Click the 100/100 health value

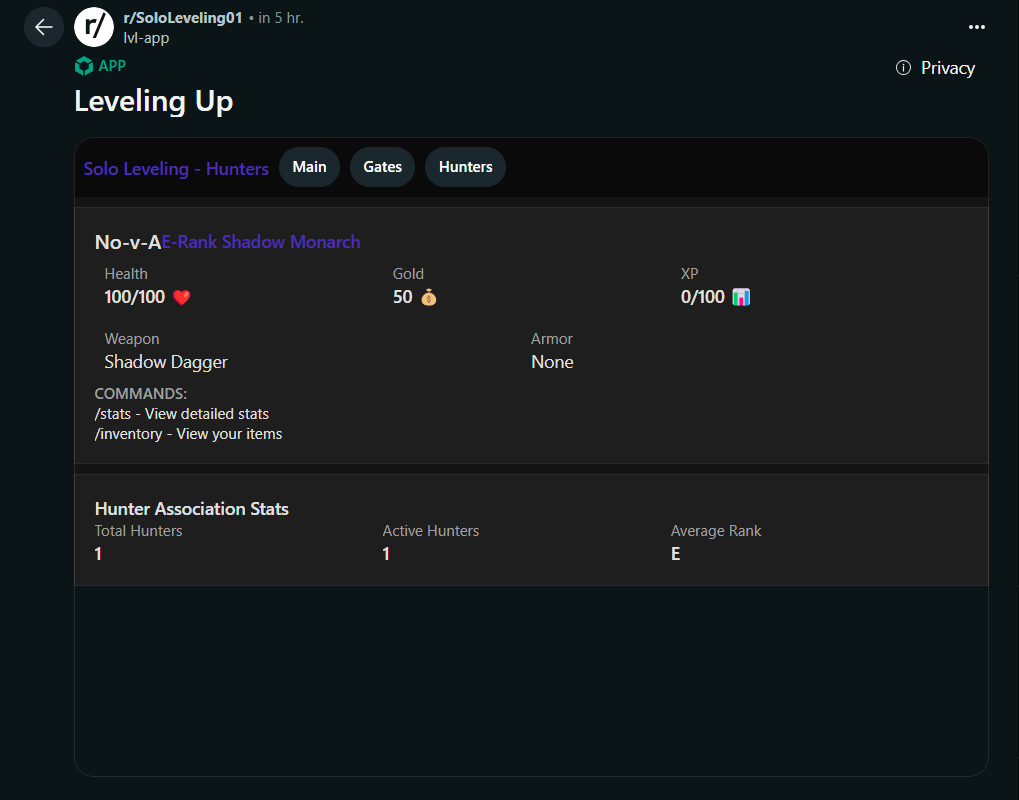click(135, 297)
